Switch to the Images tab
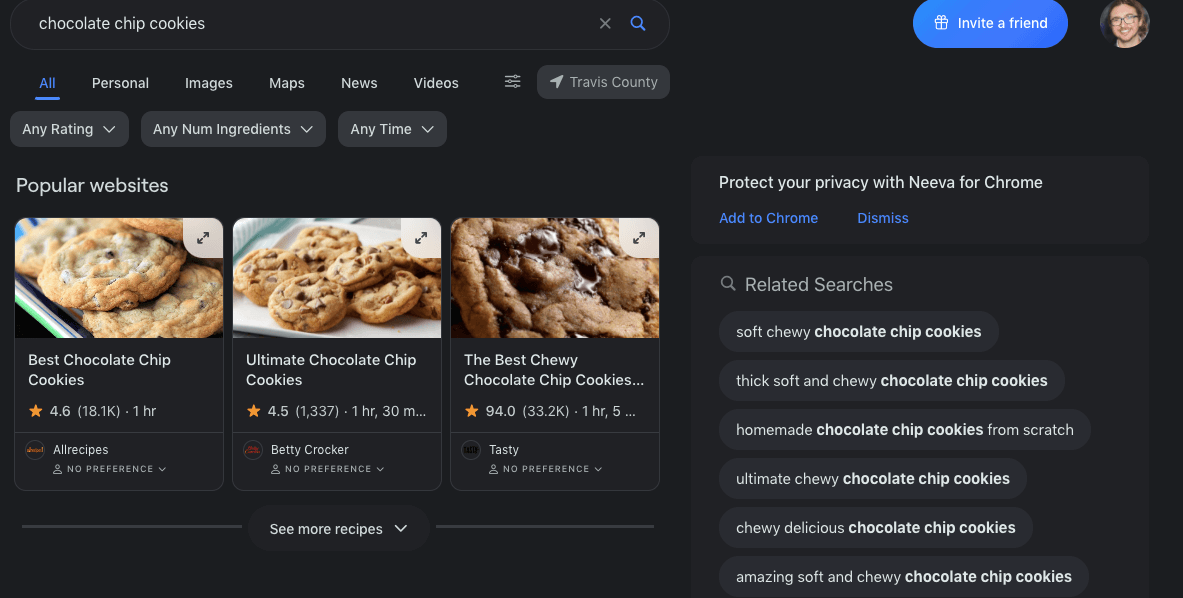Viewport: 1183px width, 598px height. (208, 83)
